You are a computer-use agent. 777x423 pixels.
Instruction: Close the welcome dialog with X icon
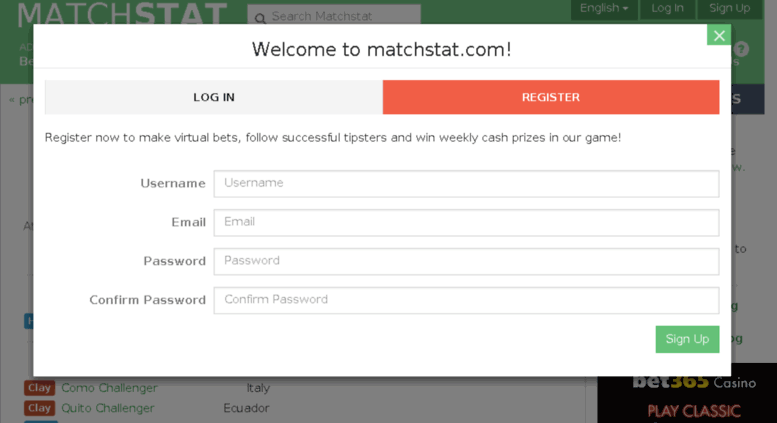pos(719,35)
